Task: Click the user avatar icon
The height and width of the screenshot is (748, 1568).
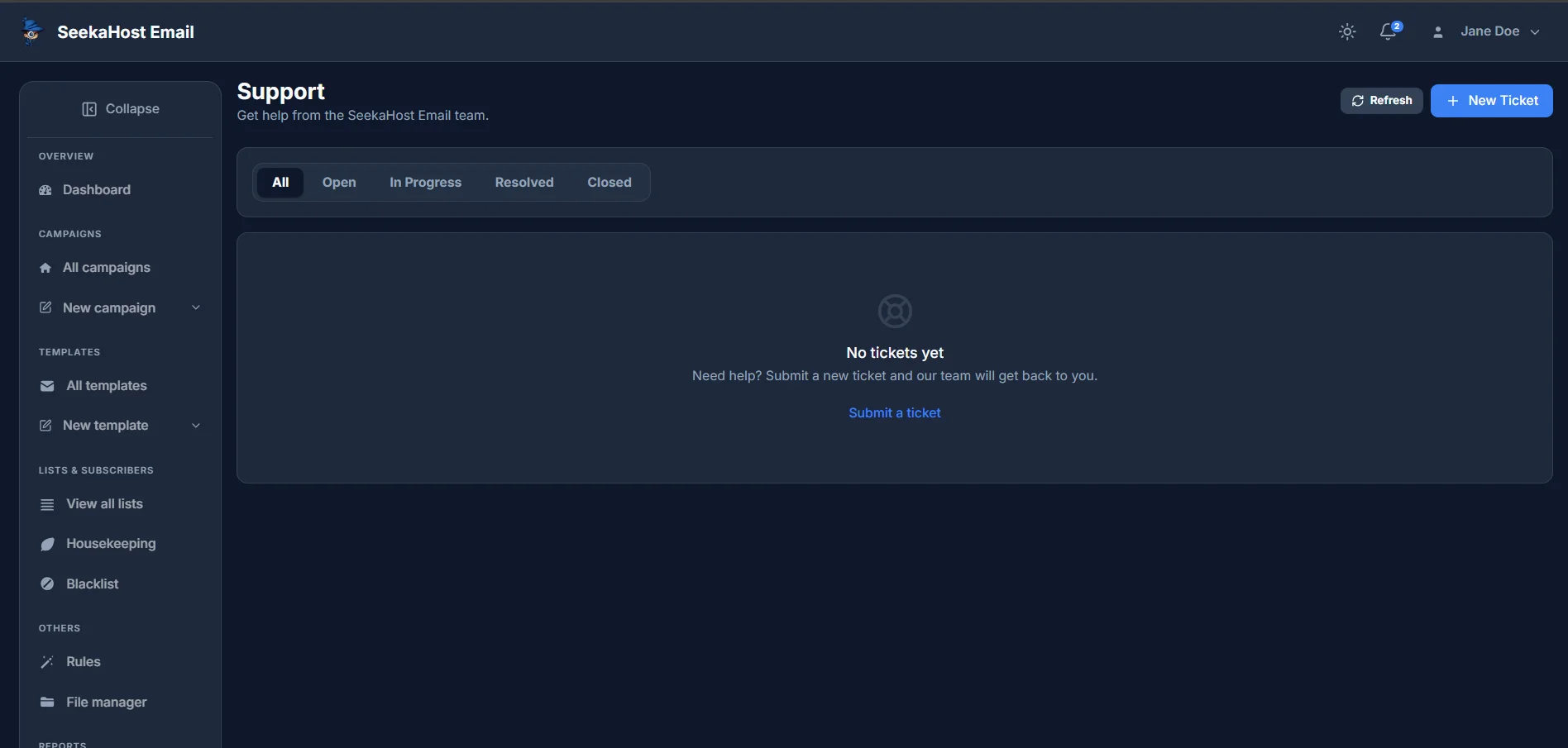Action: click(1438, 32)
